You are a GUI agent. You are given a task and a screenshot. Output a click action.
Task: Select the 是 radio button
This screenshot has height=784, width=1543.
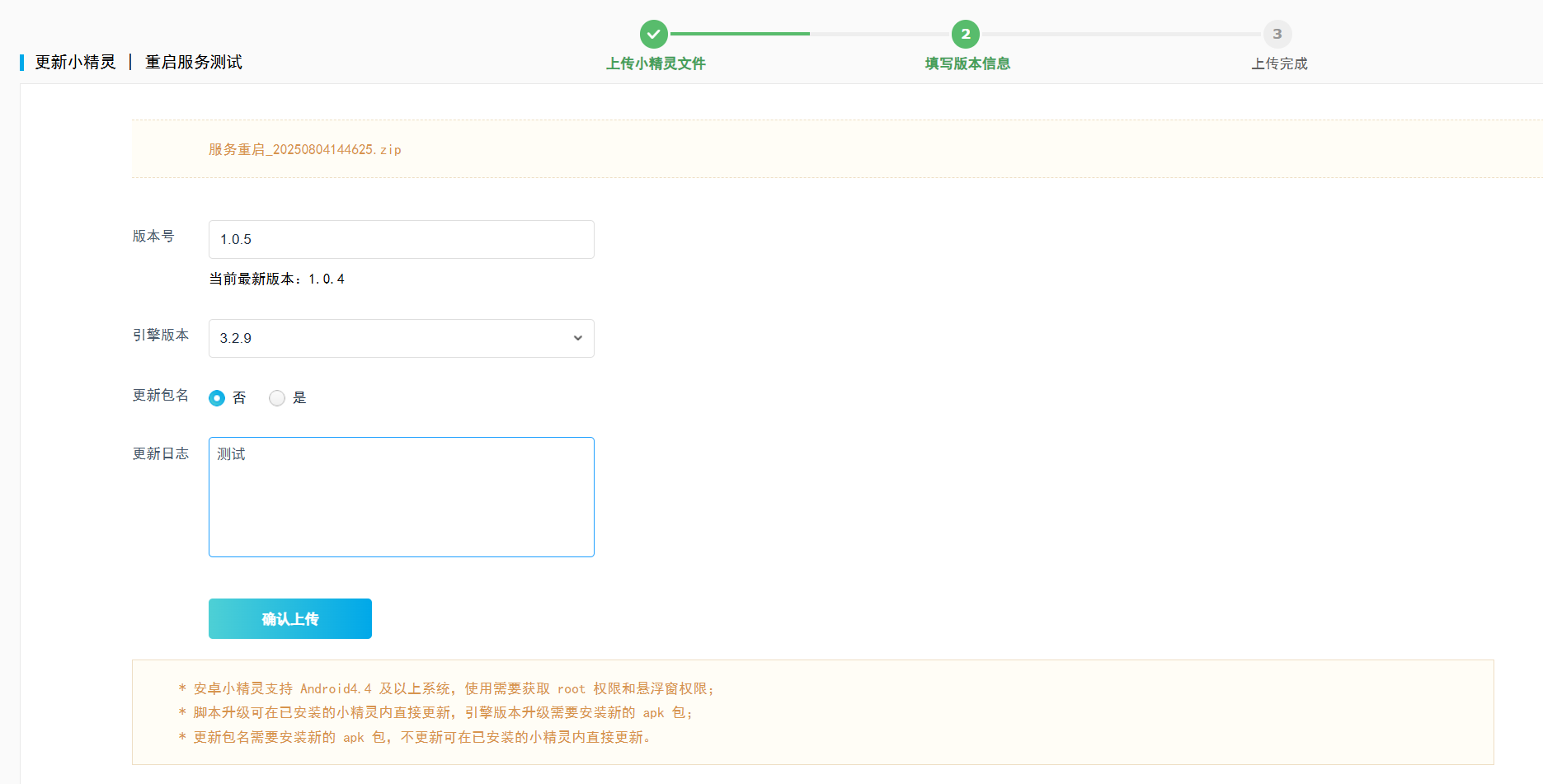(277, 398)
